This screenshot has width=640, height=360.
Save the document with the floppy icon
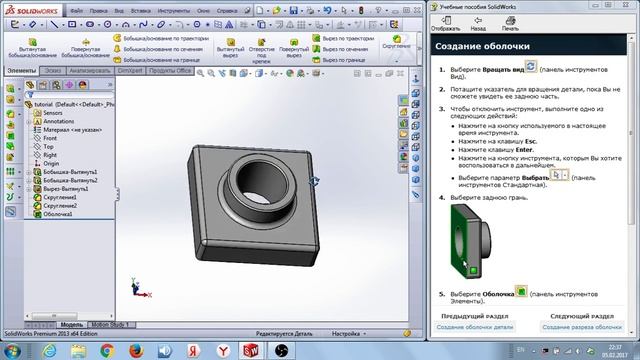293,10
